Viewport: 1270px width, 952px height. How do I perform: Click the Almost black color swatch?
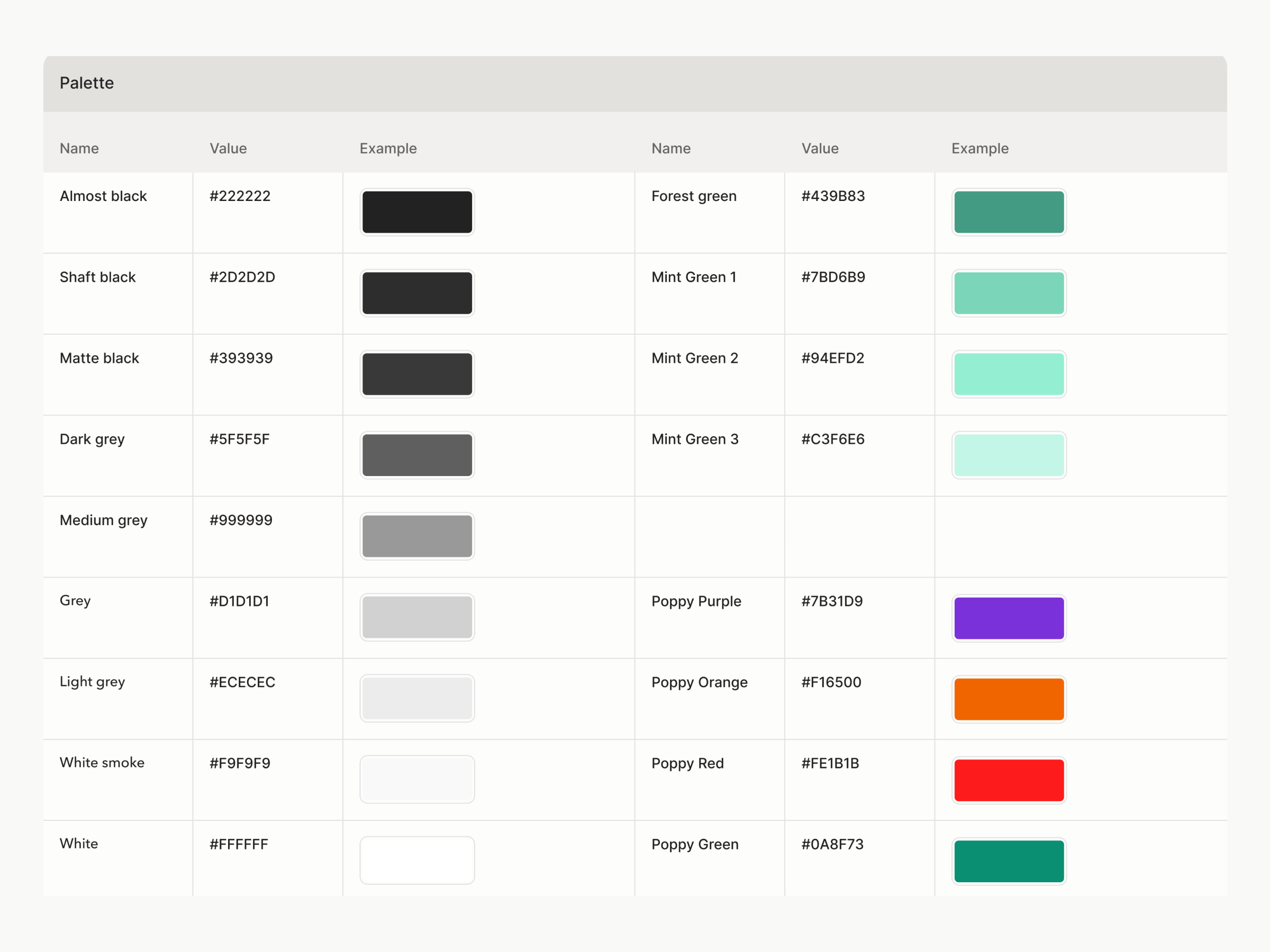point(417,212)
